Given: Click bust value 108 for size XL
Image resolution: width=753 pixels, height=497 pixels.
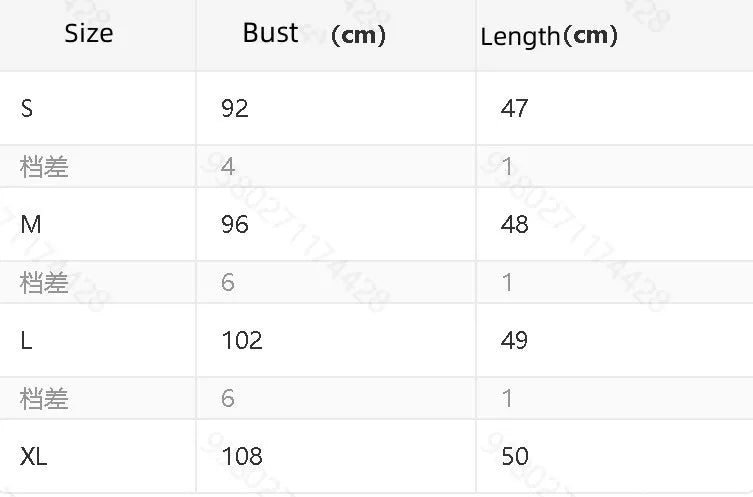Looking at the screenshot, I should [242, 456].
